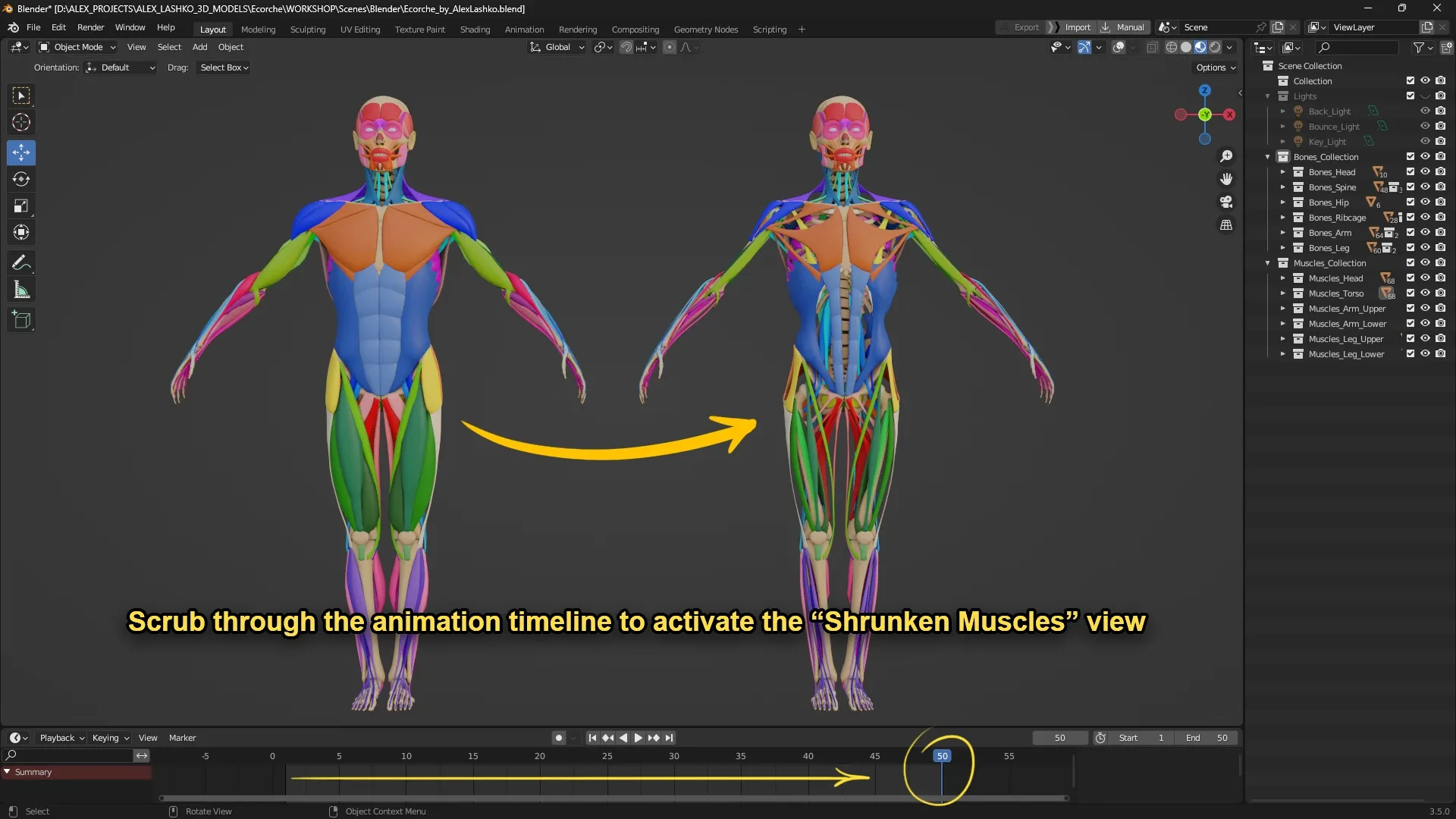Open the Object Mode dropdown
Screen dimensions: 1456x819
tap(77, 47)
